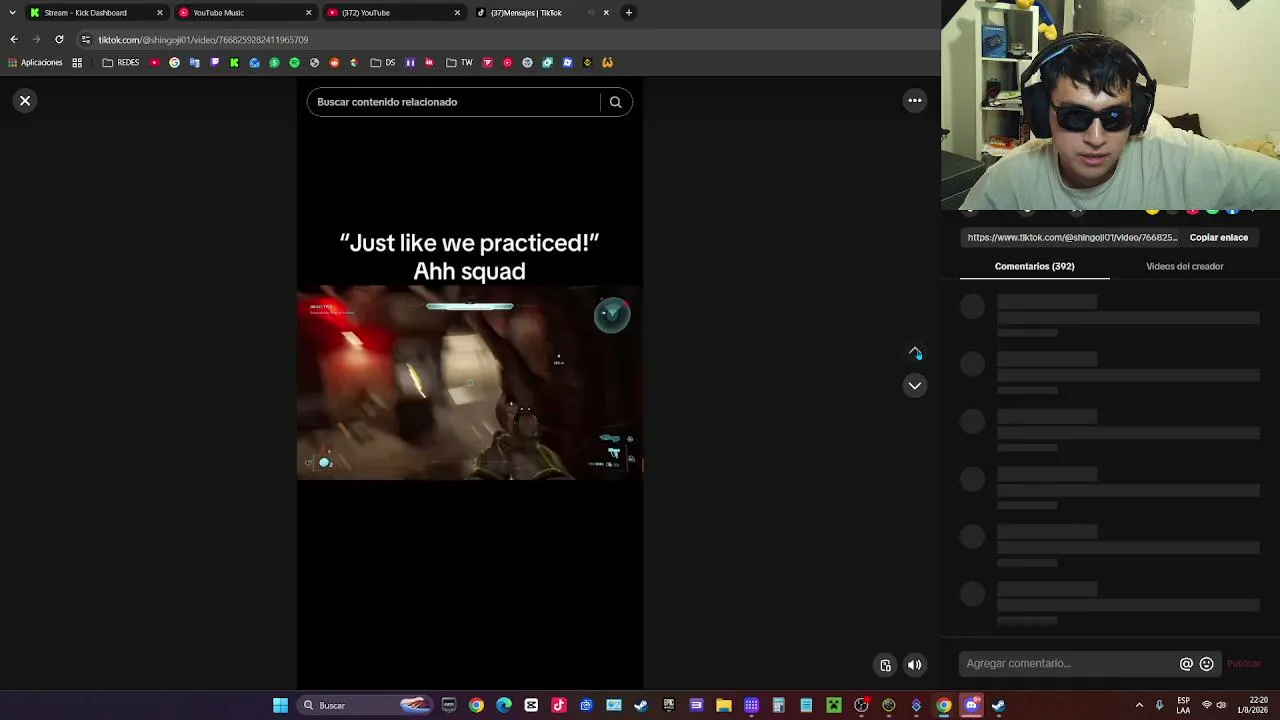Switch the 'ESP LAA' keyboard language indicator
The width and height of the screenshot is (1280, 720).
click(x=1184, y=706)
